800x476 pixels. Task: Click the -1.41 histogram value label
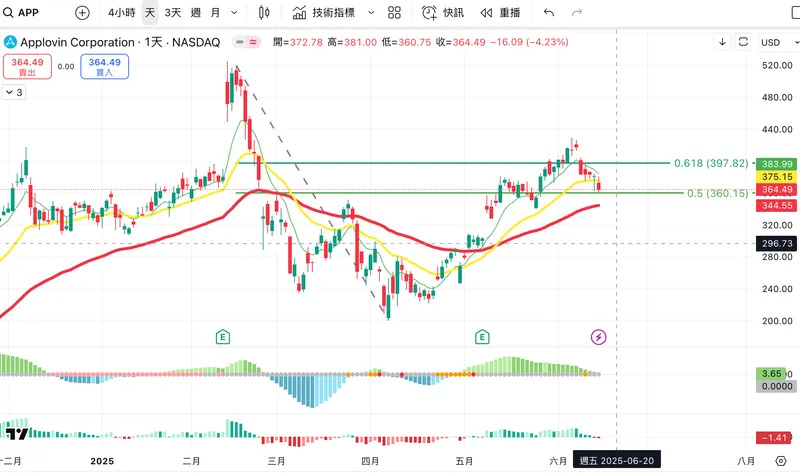(x=773, y=438)
